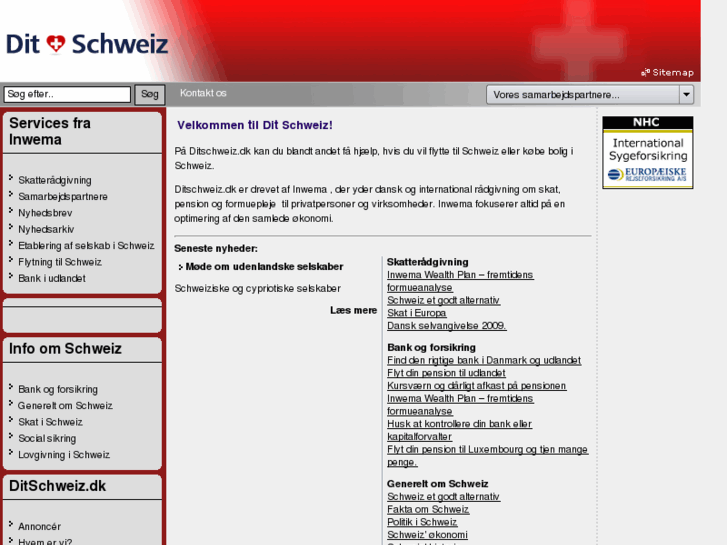Open Lovgivning i Schweiz sidebar link
This screenshot has width=727, height=545.
[x=64, y=455]
